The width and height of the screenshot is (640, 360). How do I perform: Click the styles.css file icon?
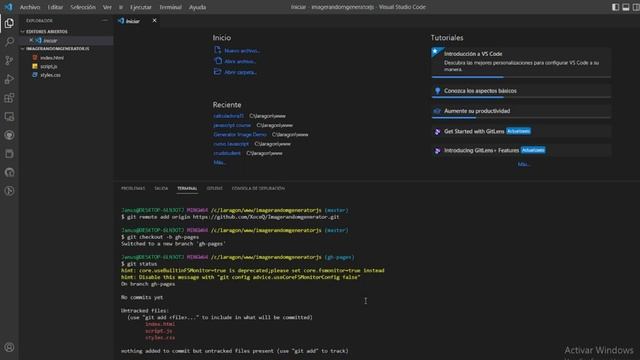click(35, 75)
